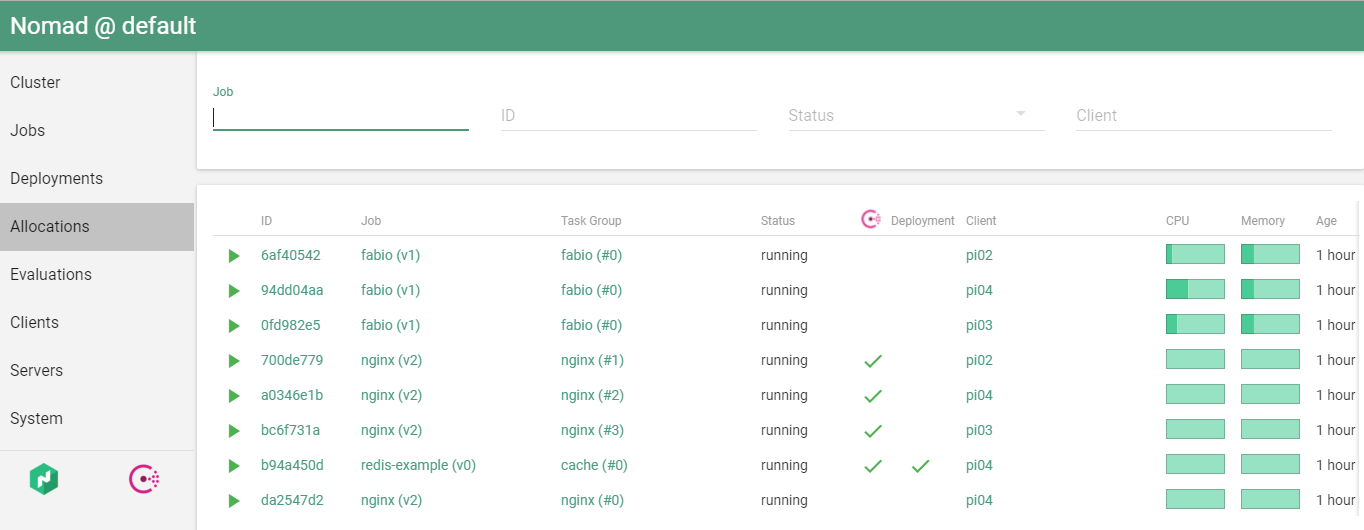Click the Deployment column header
1364x530 pixels.
(923, 221)
